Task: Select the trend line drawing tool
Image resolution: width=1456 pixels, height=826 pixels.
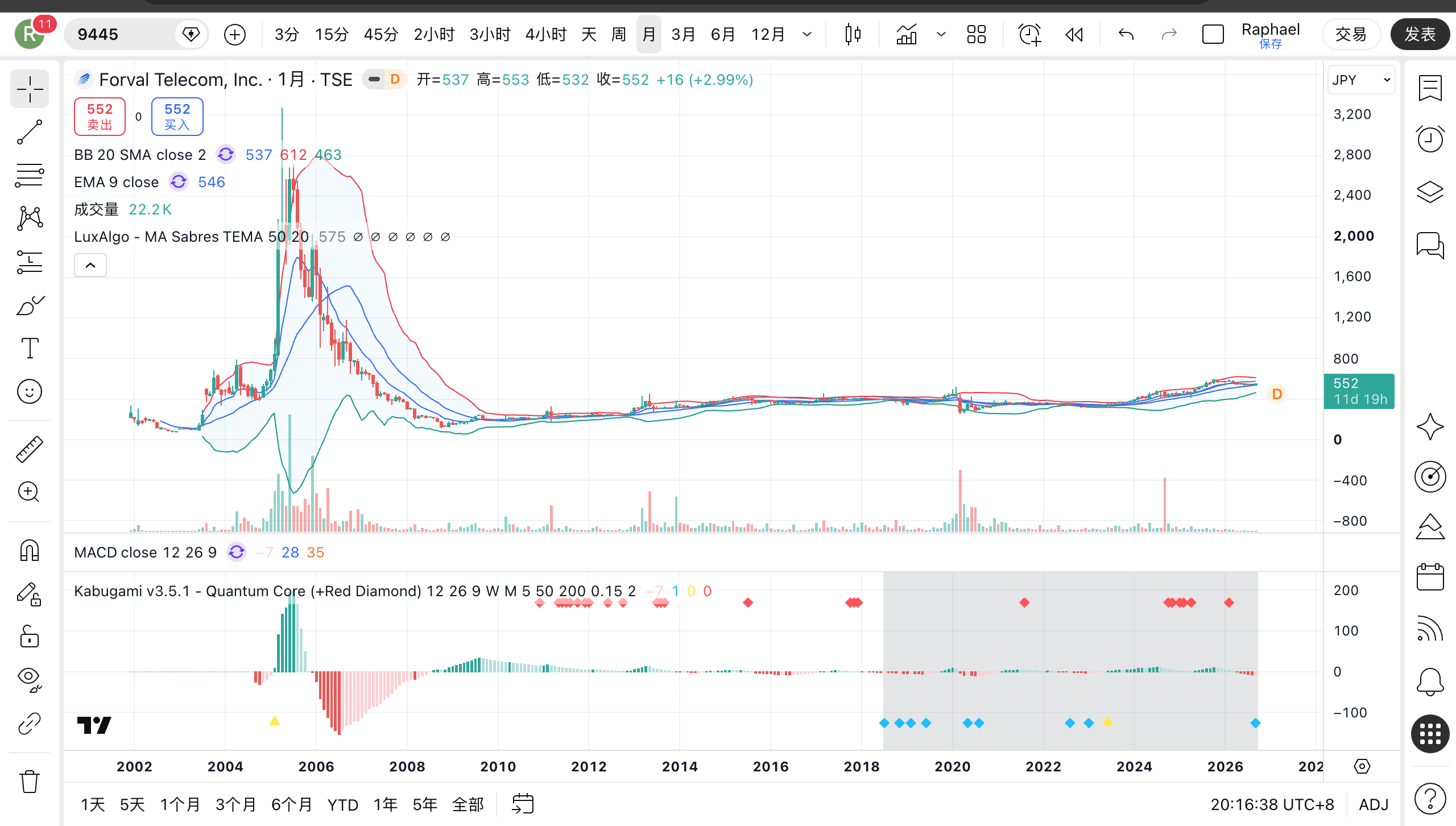Action: [x=30, y=132]
